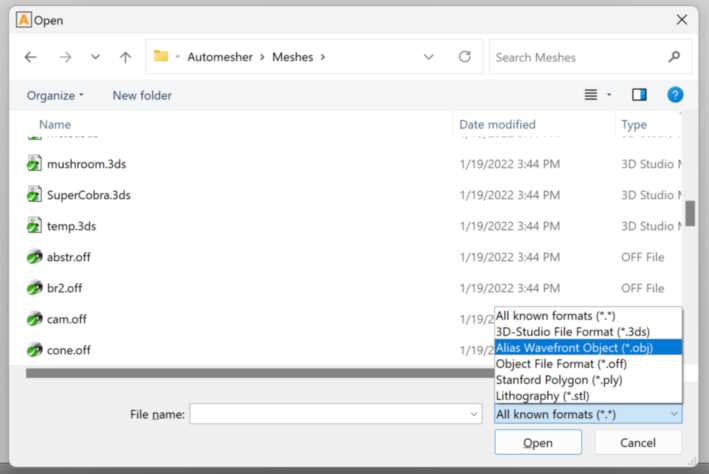Close the Open dialog
The image size is (709, 474).
pyautogui.click(x=682, y=19)
